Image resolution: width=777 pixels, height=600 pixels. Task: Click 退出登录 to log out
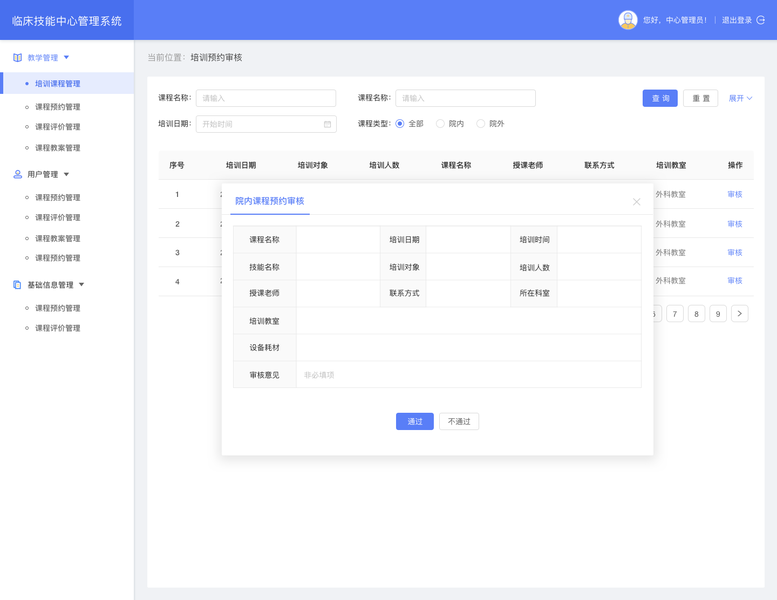737,20
